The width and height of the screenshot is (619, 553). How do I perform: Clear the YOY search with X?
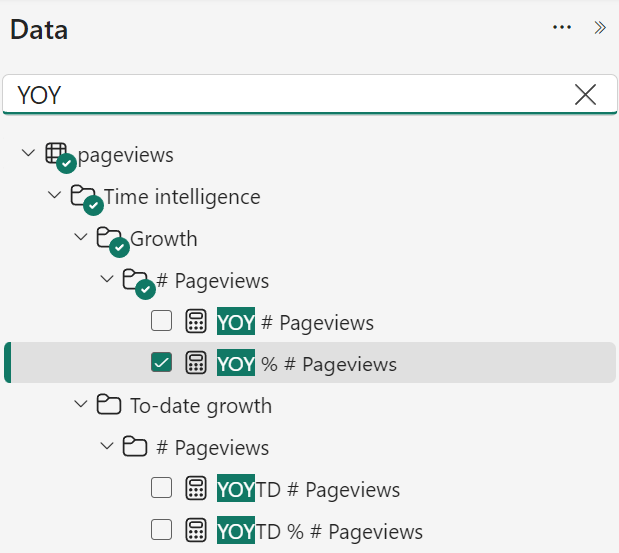(x=585, y=94)
